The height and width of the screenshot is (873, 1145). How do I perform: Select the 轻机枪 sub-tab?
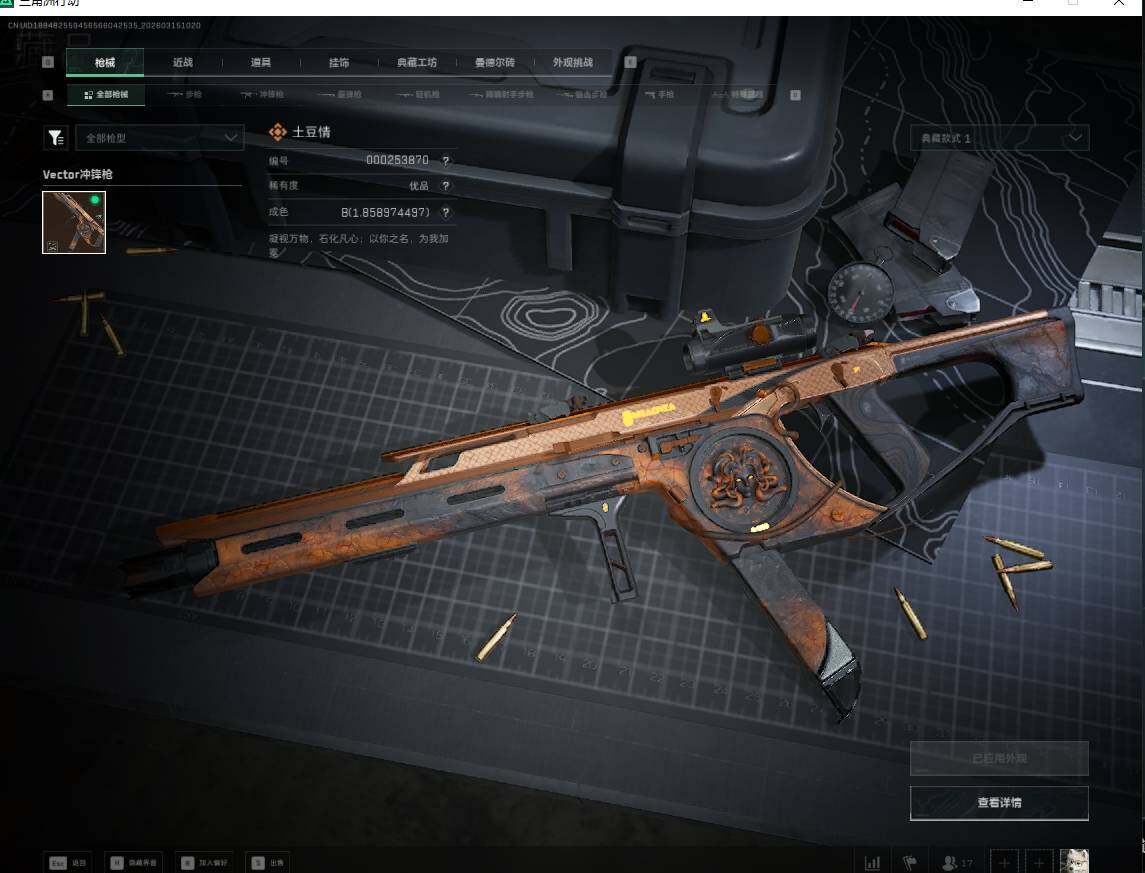pyautogui.click(x=418, y=95)
